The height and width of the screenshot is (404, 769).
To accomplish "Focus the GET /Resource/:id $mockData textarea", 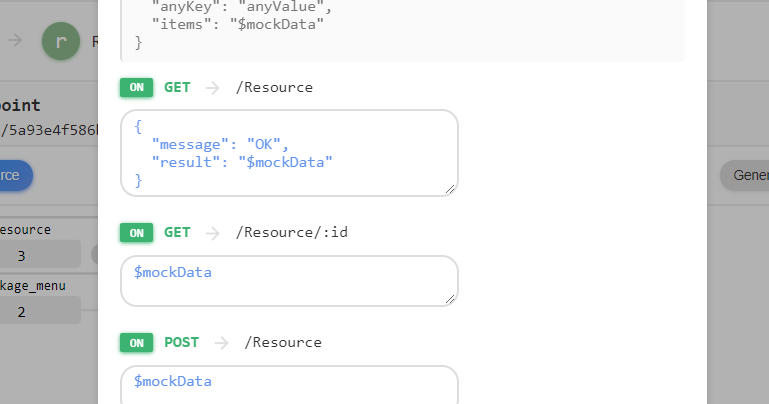I will point(289,280).
